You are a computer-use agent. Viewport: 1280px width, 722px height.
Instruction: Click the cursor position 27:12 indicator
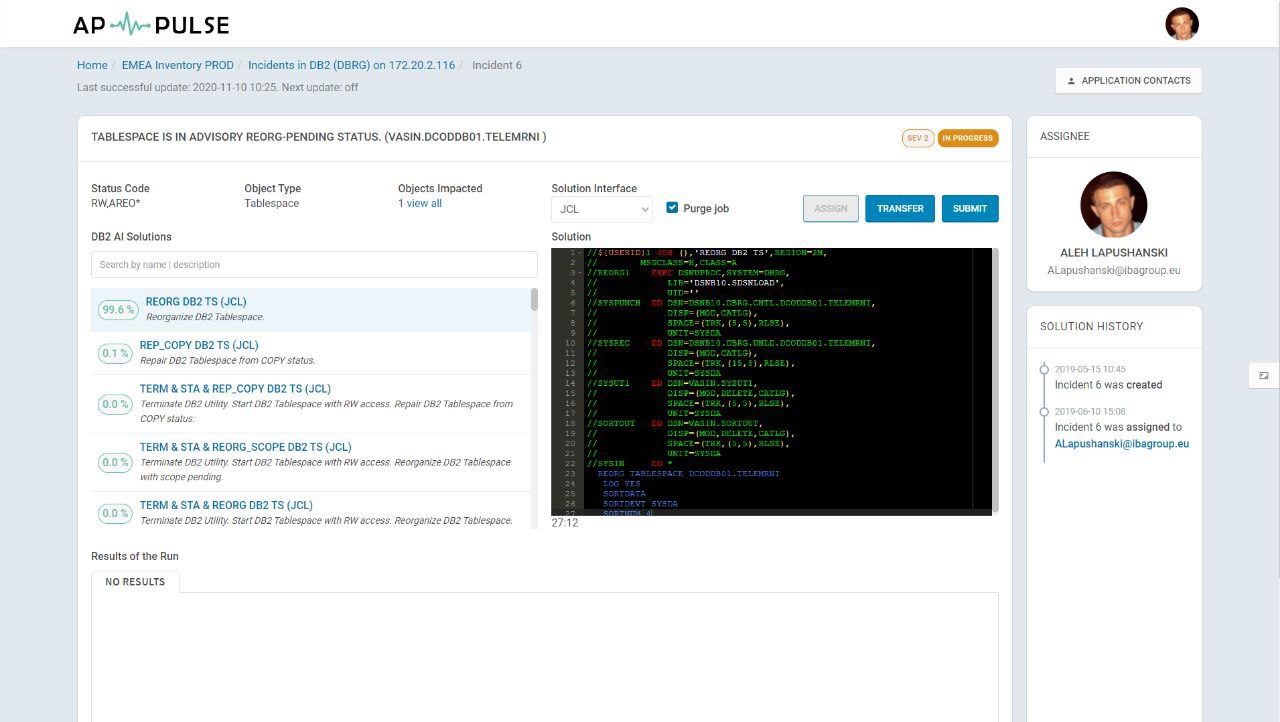tap(565, 523)
